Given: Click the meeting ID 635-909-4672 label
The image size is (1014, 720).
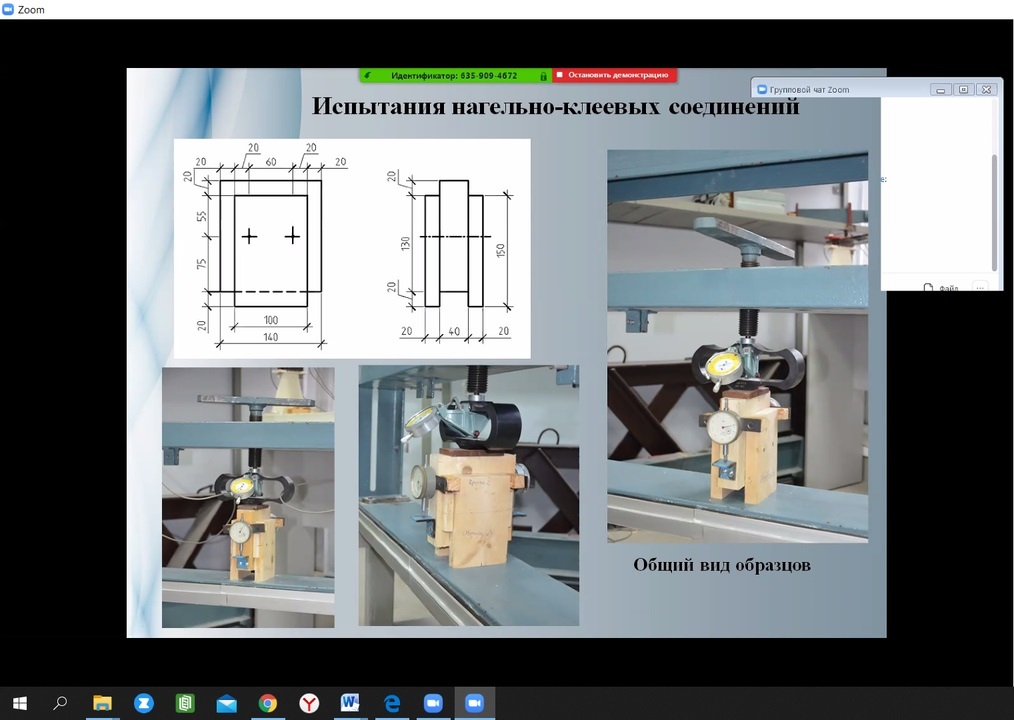Looking at the screenshot, I should [x=454, y=76].
